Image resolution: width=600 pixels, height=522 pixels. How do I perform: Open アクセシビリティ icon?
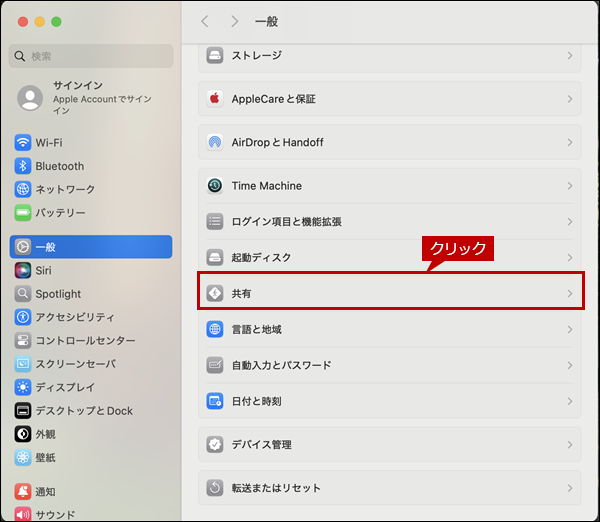pos(23,317)
